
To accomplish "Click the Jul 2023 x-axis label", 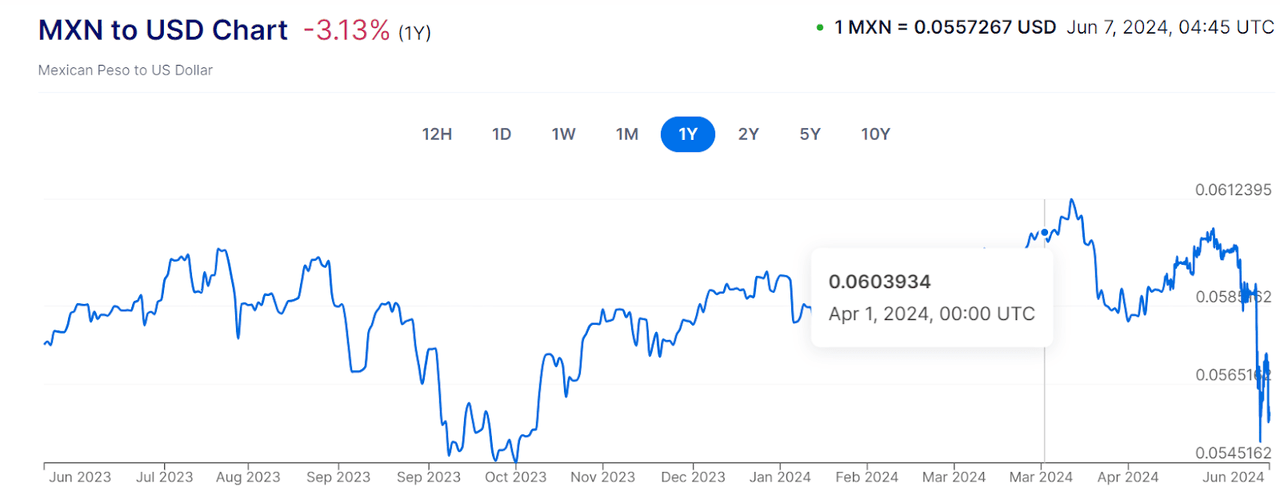I will click(x=163, y=477).
